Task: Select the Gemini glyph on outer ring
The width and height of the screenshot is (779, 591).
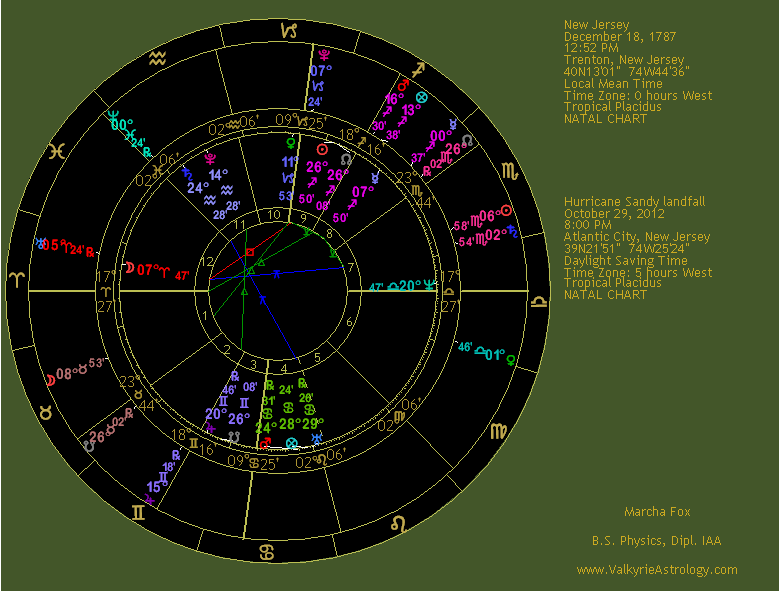Action: (136, 513)
